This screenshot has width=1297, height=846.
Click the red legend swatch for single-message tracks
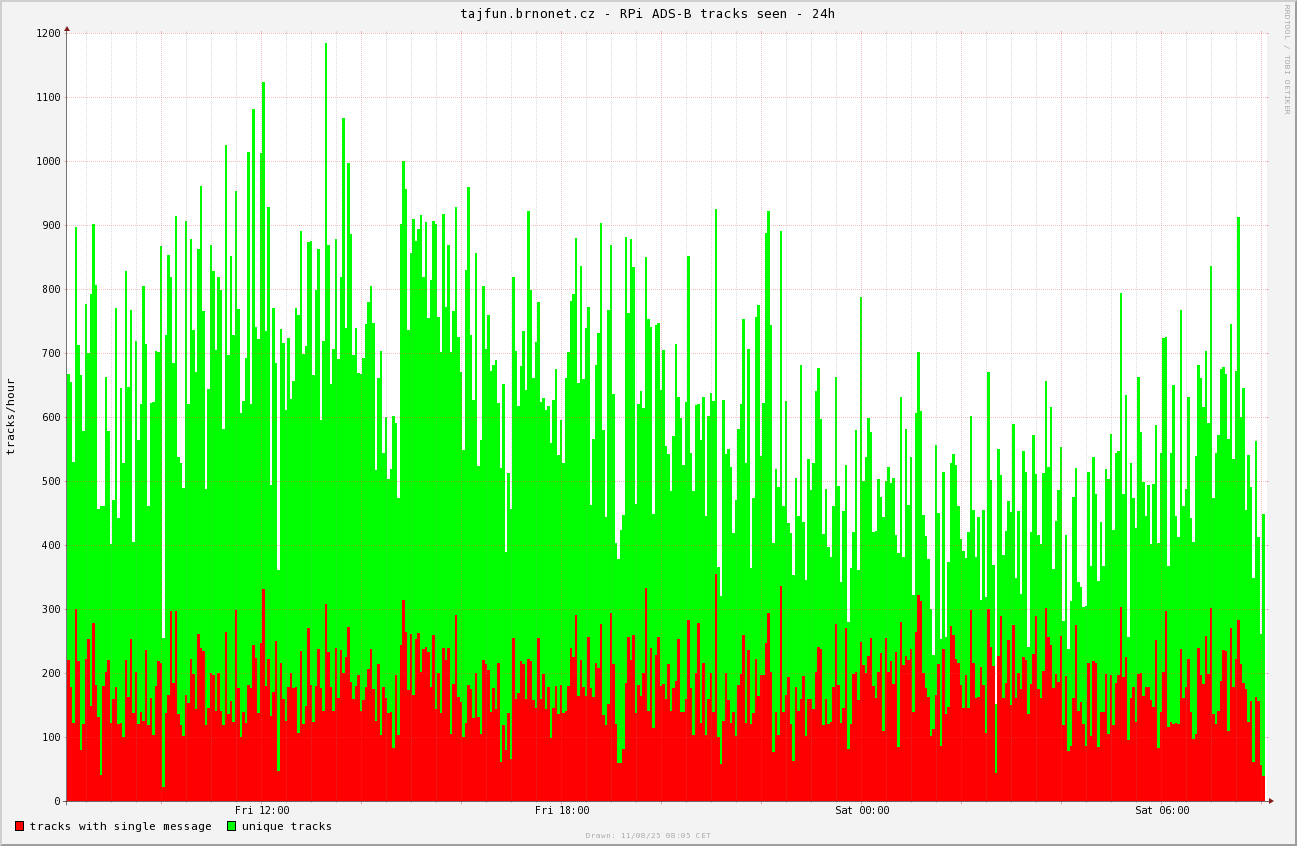tap(19, 826)
